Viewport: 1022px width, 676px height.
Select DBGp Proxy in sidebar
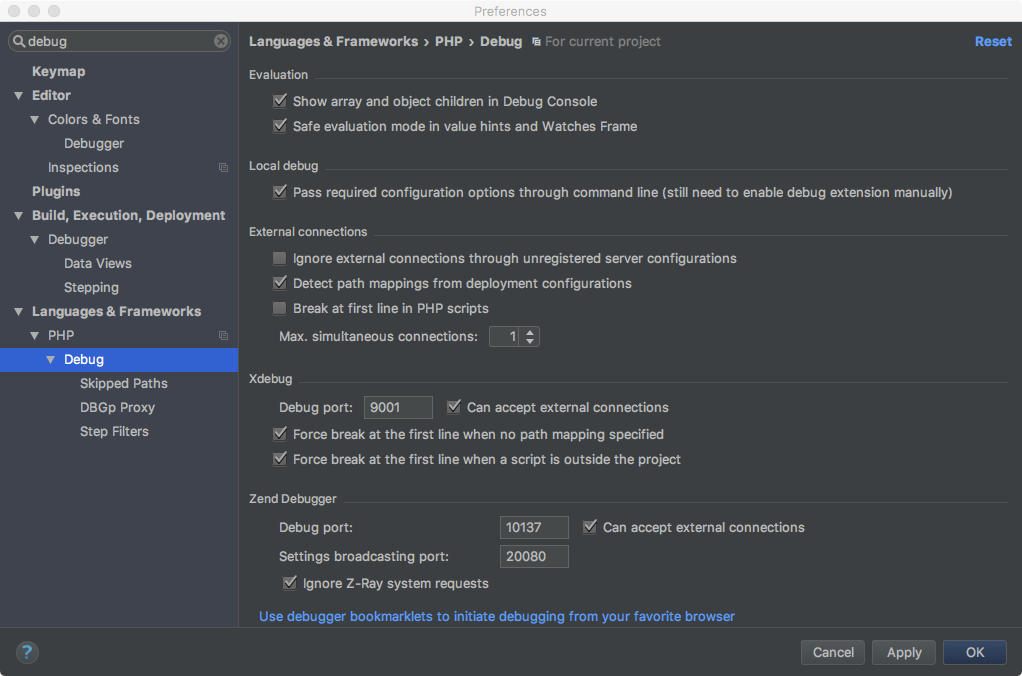[x=117, y=408]
